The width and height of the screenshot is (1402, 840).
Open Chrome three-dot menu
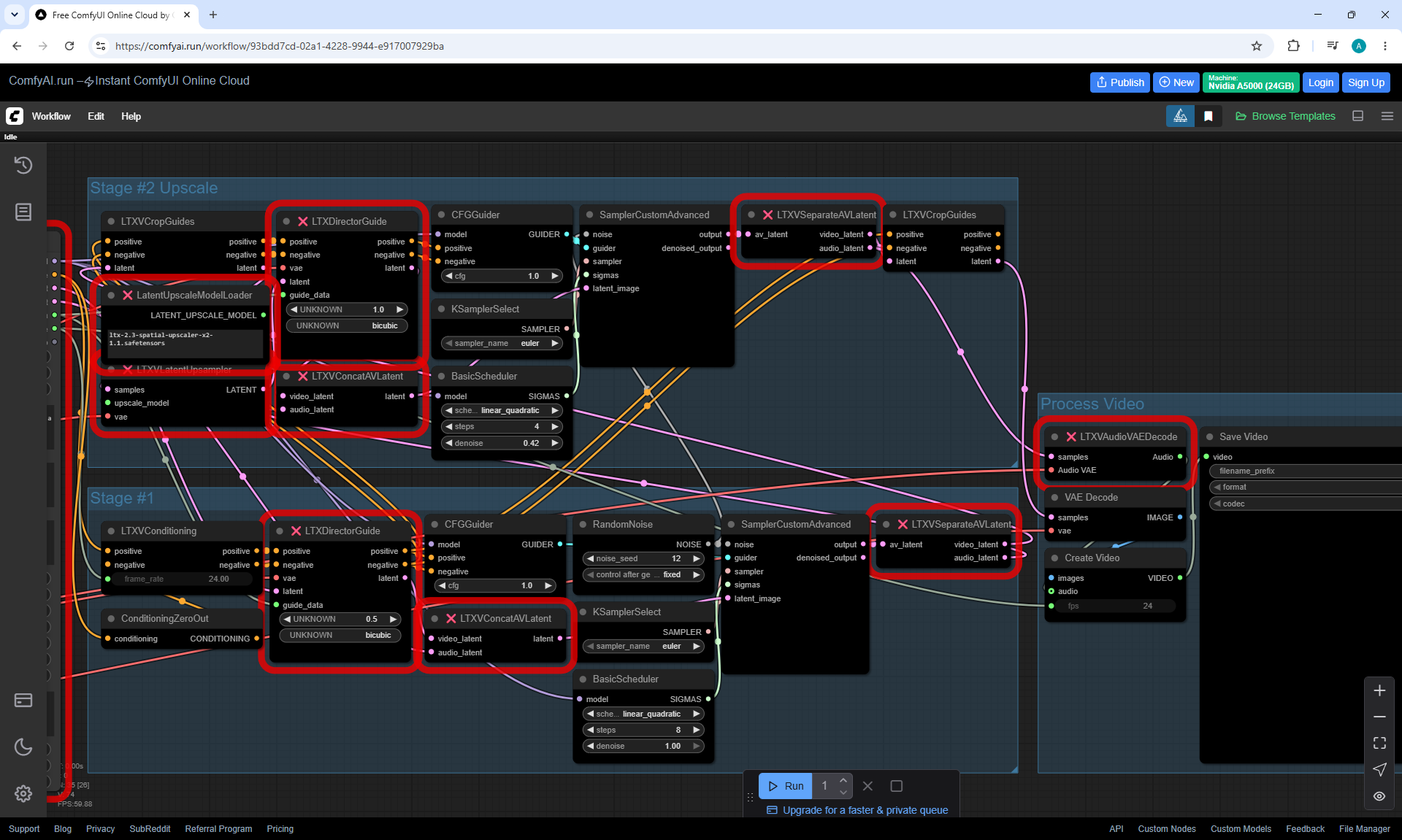click(1385, 46)
